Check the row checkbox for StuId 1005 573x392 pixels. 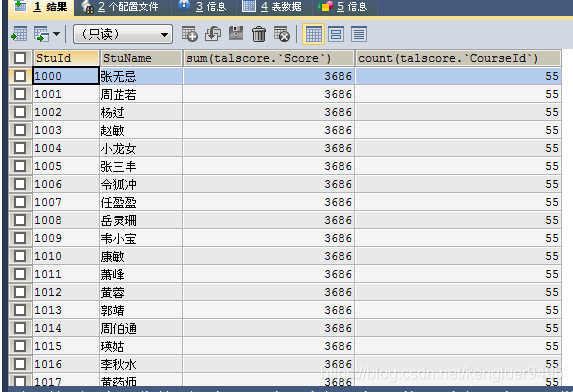point(20,166)
